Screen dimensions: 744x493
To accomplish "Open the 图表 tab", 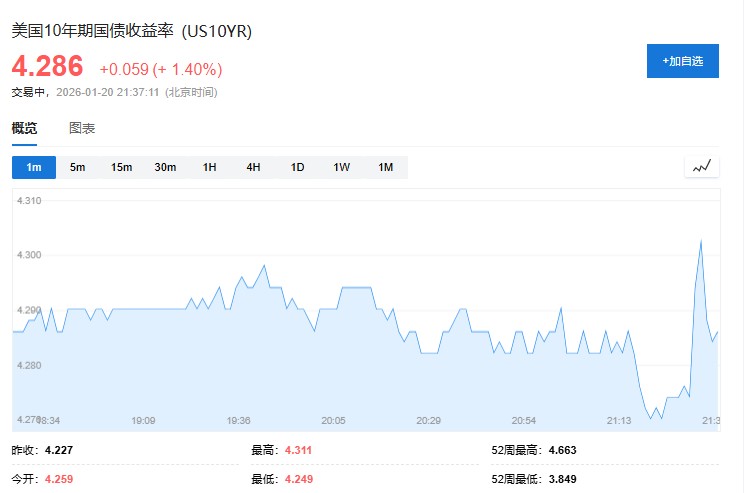I will click(82, 128).
